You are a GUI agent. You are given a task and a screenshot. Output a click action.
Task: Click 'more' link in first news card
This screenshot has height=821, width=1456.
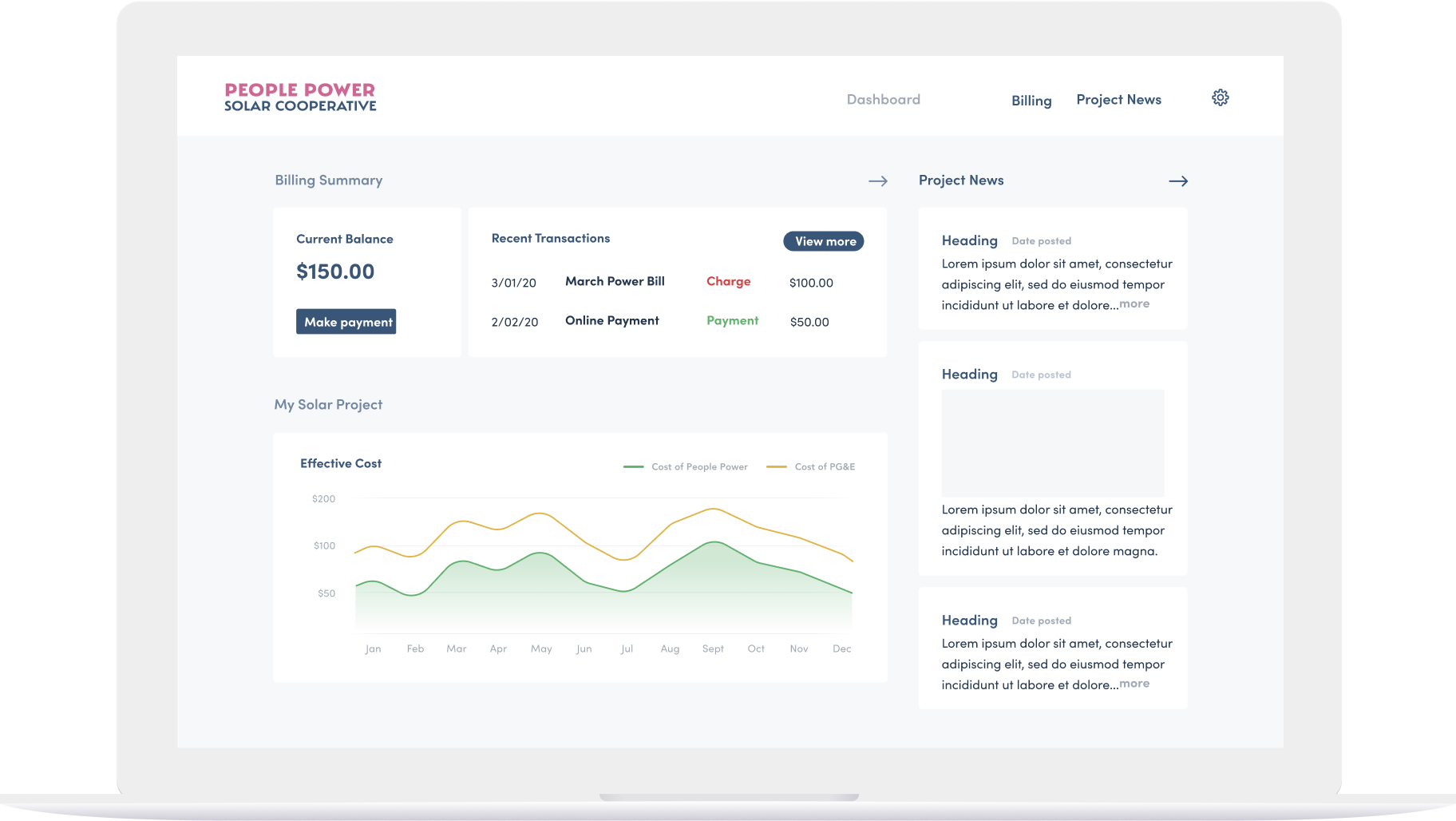click(1134, 303)
